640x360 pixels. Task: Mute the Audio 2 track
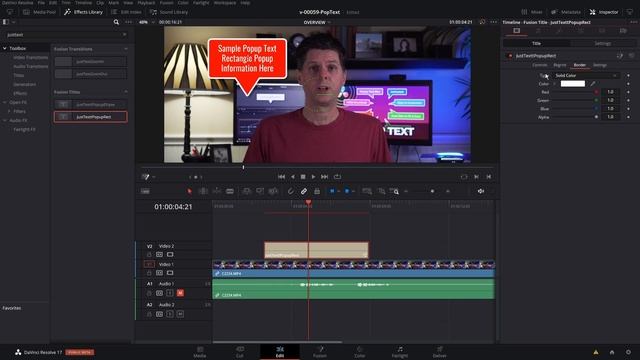point(180,314)
